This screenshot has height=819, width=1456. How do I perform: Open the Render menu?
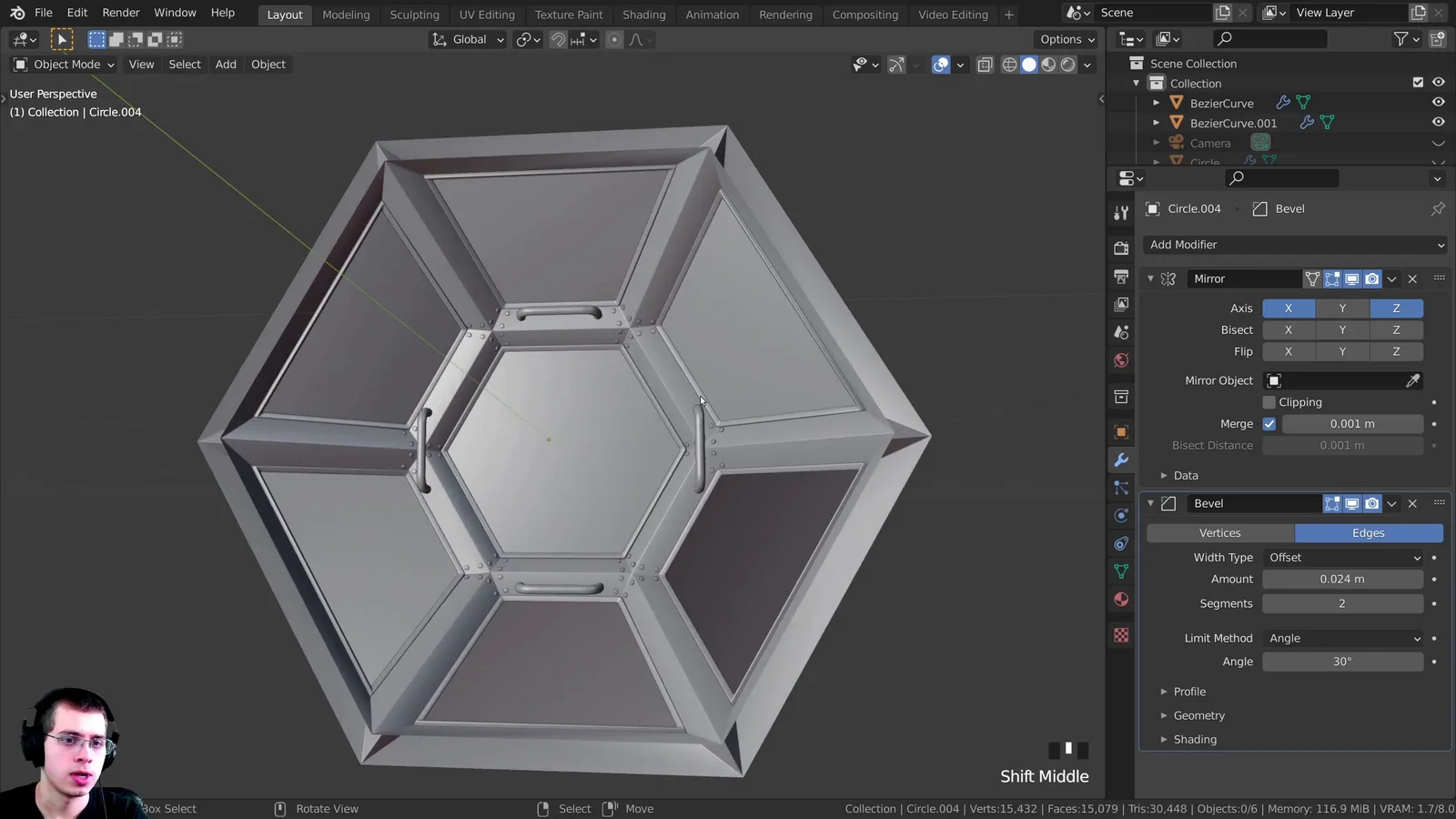(121, 13)
